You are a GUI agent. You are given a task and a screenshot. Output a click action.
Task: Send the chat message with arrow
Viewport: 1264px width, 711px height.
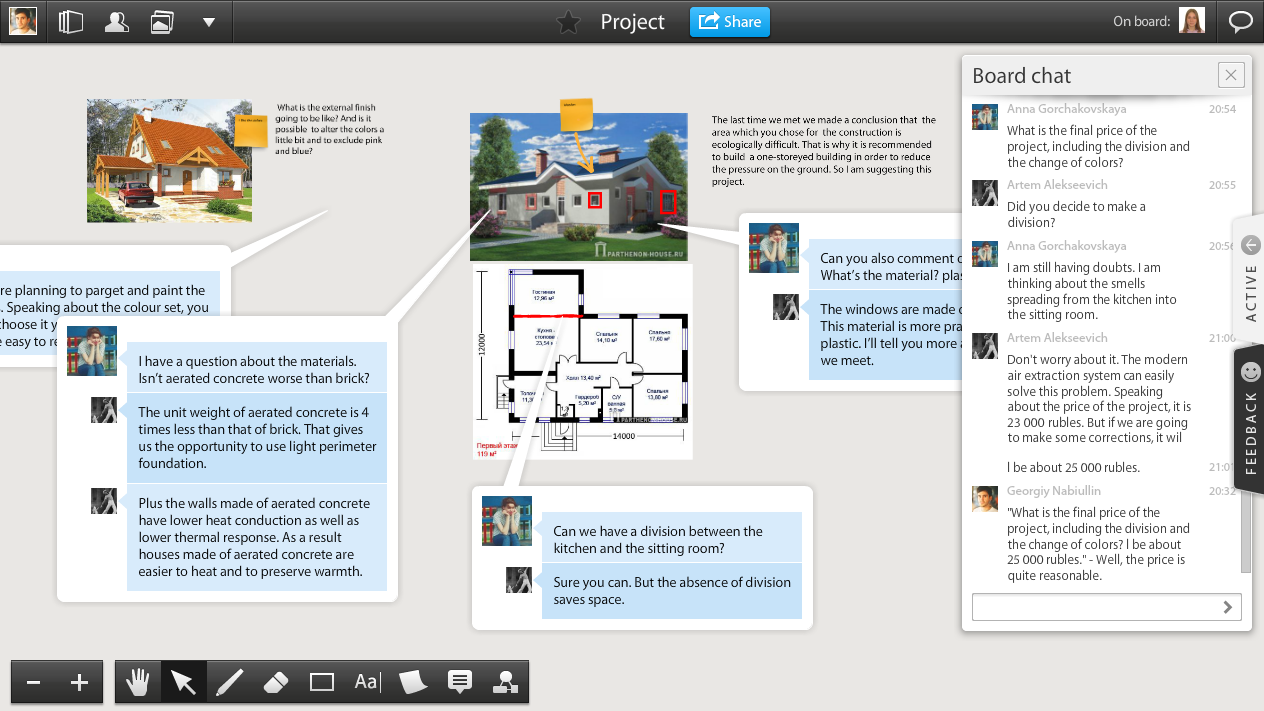point(1229,607)
